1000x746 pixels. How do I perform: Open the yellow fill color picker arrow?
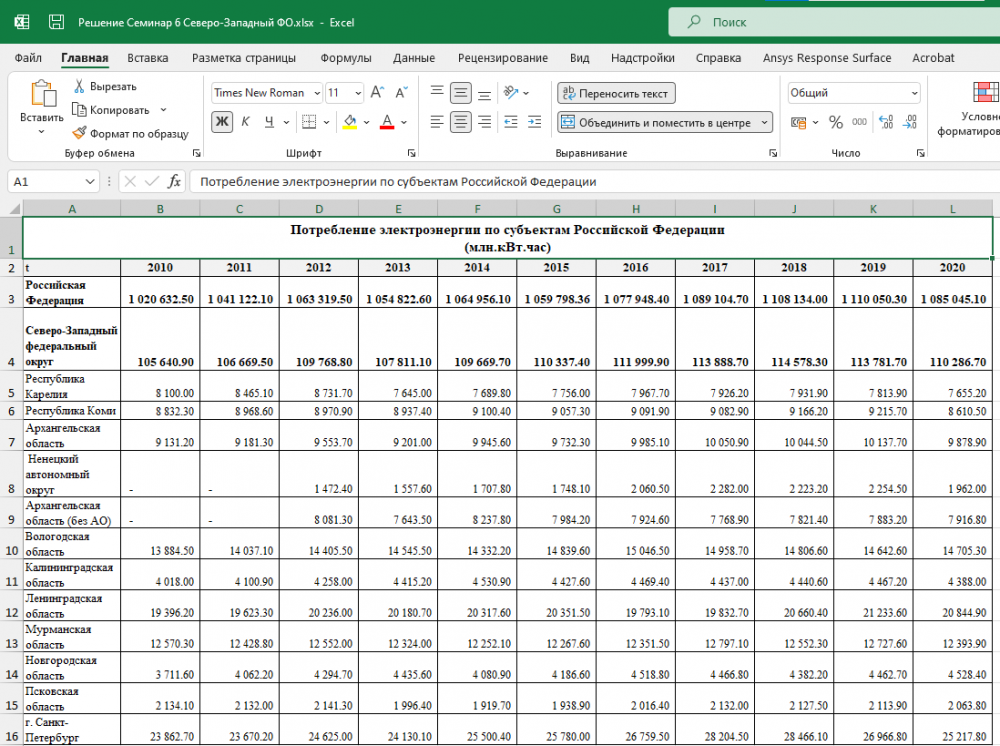366,122
